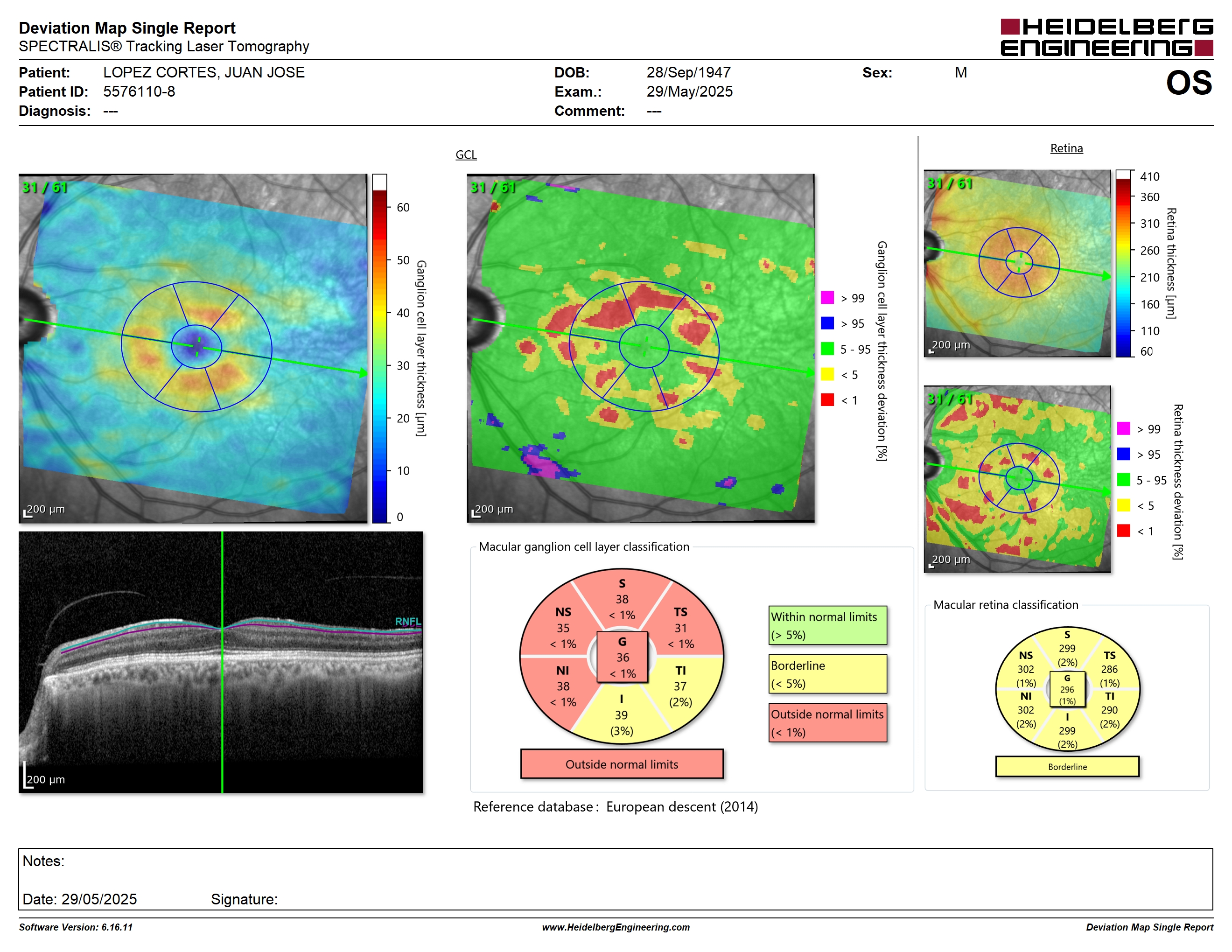This screenshot has height=952, width=1232.
Task: Click the Retina heading link
Action: pyautogui.click(x=1066, y=148)
